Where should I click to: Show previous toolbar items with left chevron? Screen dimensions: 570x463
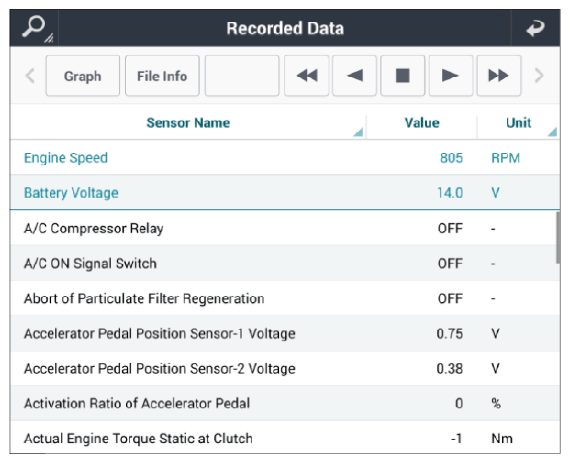(x=30, y=76)
